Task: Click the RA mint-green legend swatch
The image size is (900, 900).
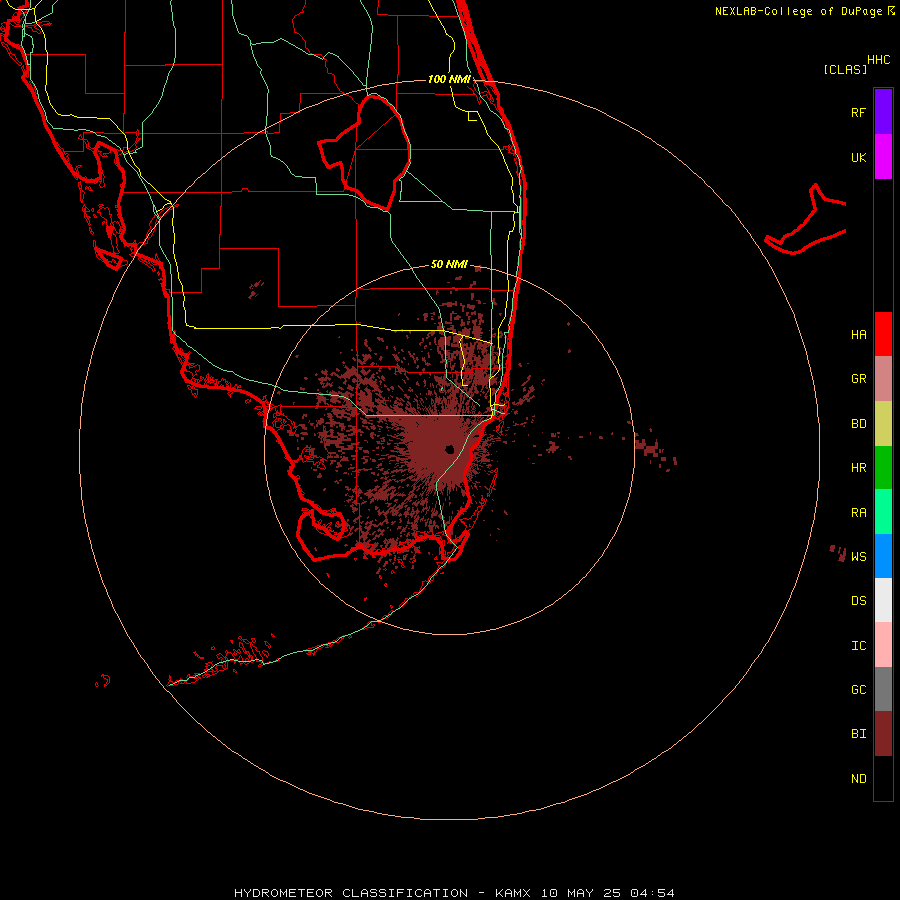Action: click(883, 512)
